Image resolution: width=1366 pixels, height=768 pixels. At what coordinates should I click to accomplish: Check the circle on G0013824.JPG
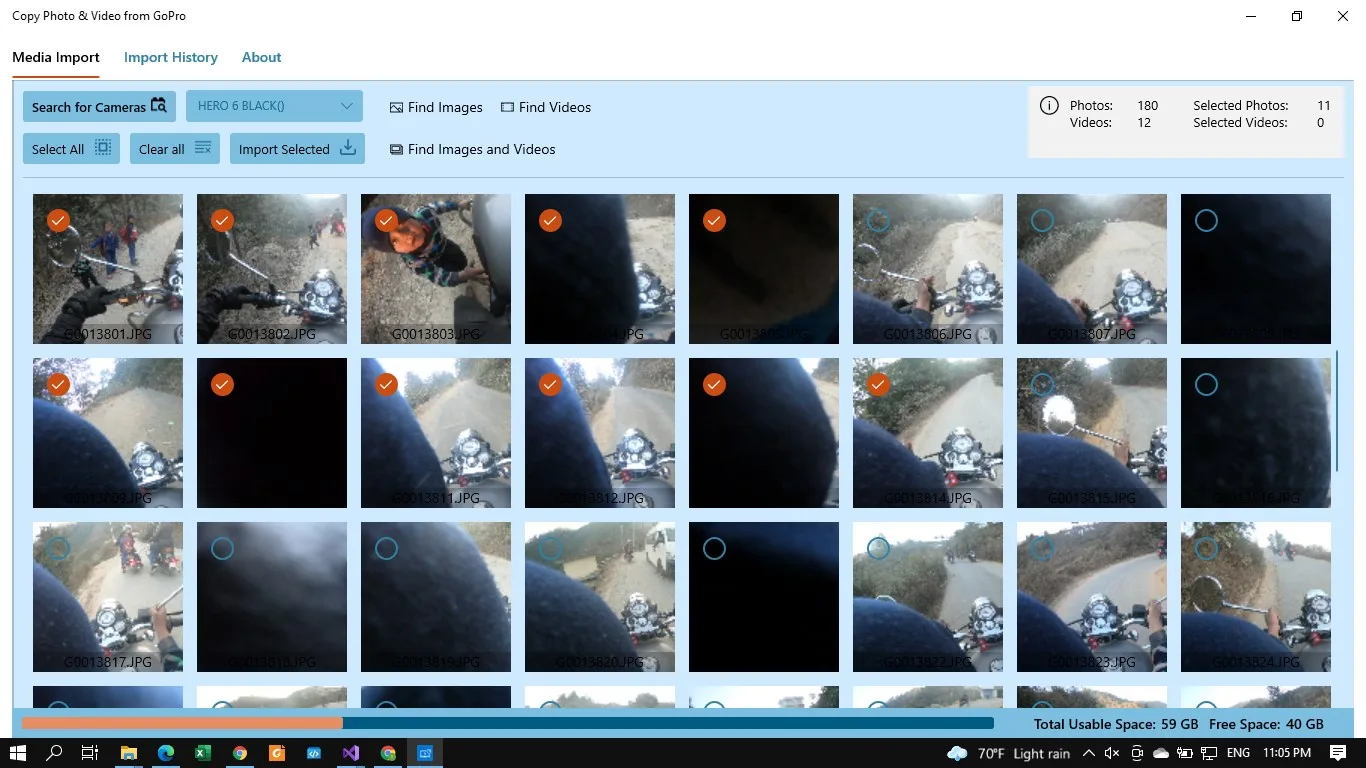(x=1206, y=548)
